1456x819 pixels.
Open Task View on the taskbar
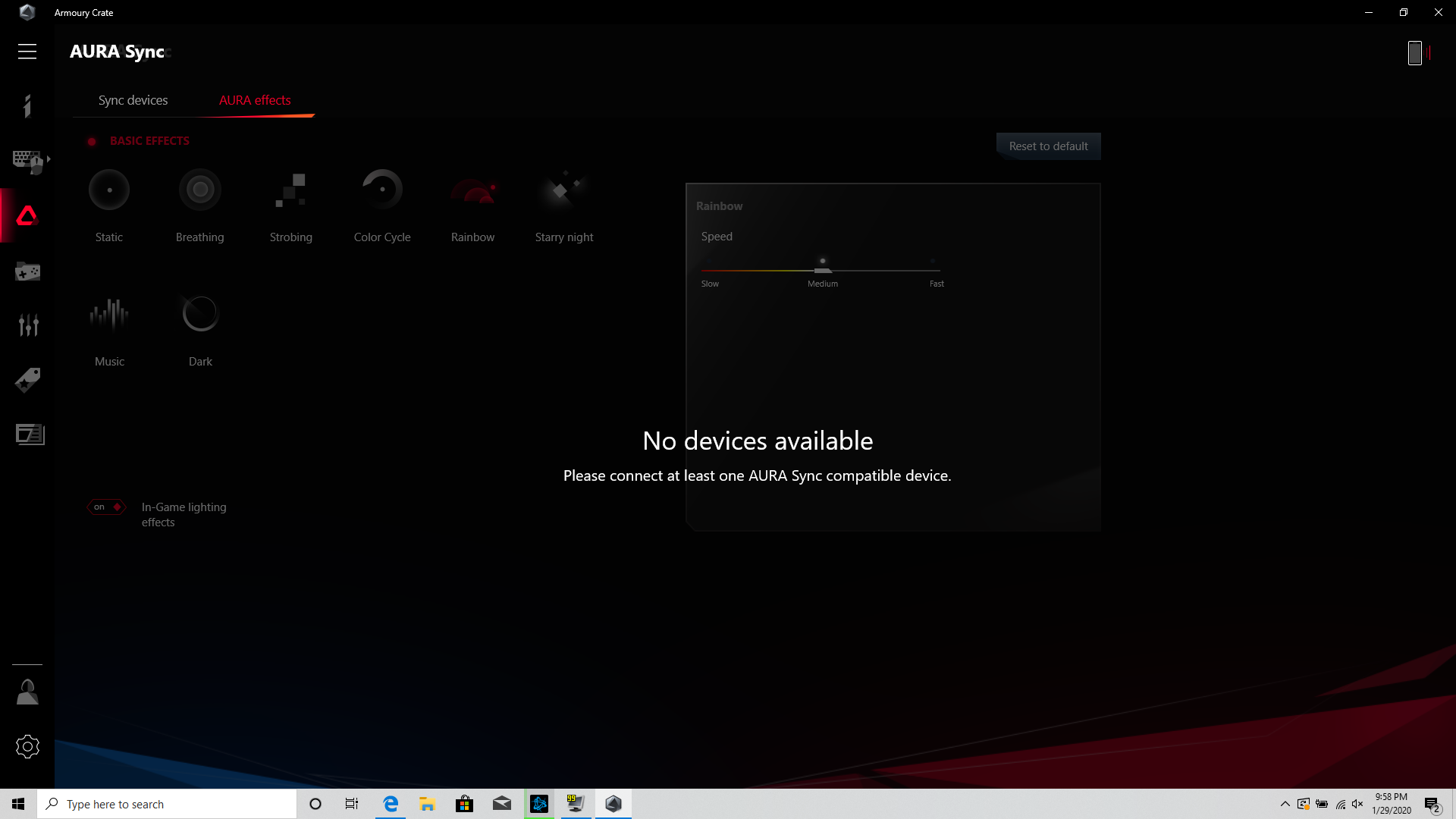[352, 804]
